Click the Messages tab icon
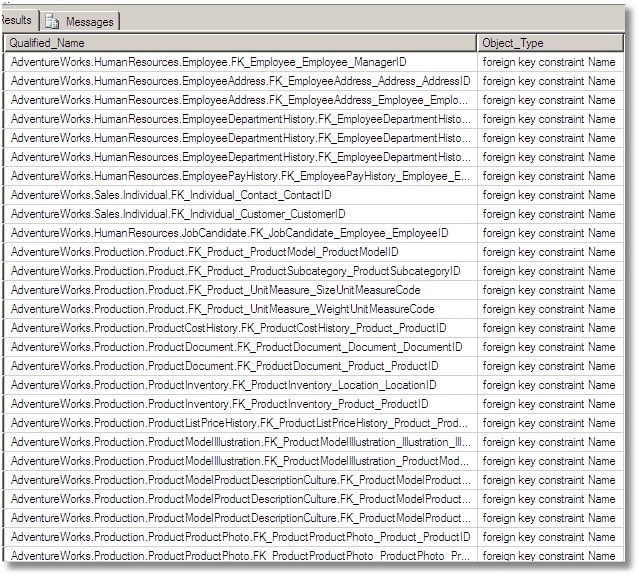 tap(52, 21)
